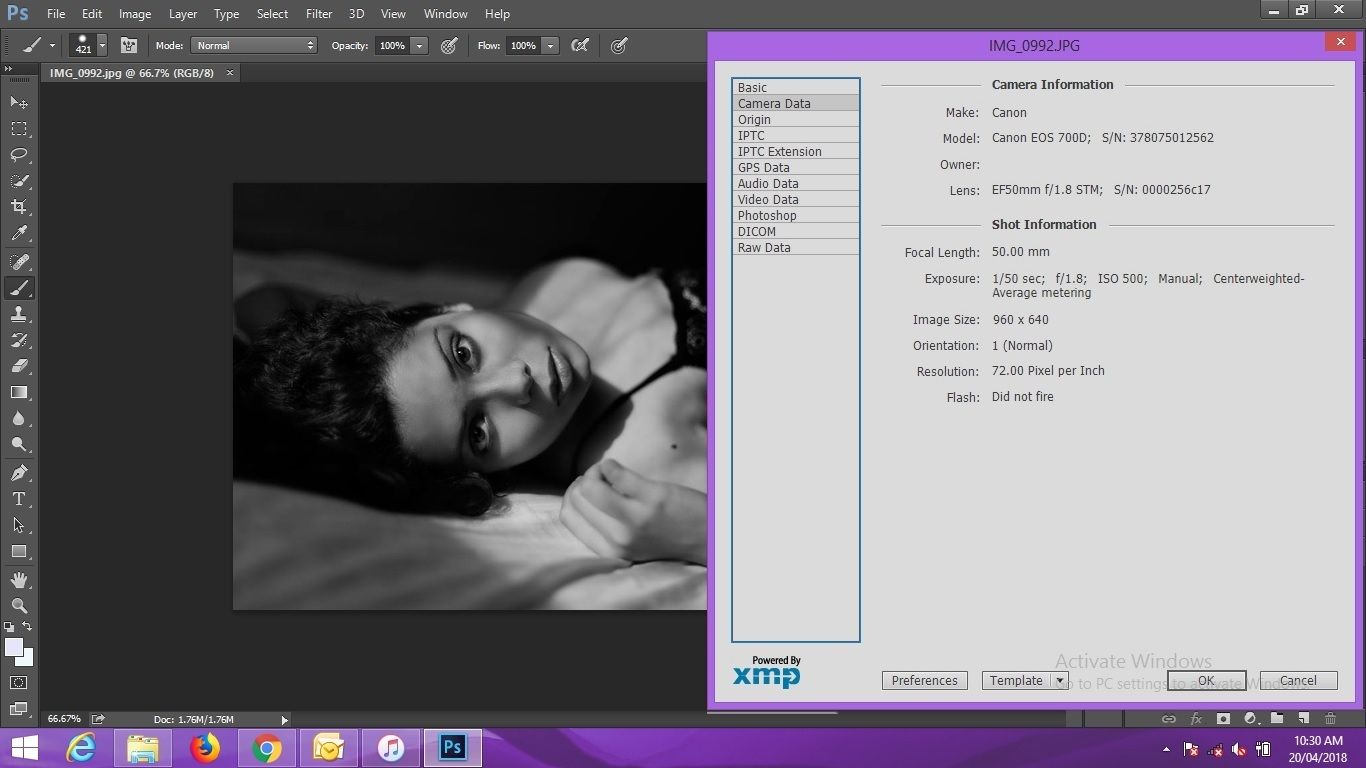Select the Eraser tool
The width and height of the screenshot is (1366, 768).
point(19,366)
